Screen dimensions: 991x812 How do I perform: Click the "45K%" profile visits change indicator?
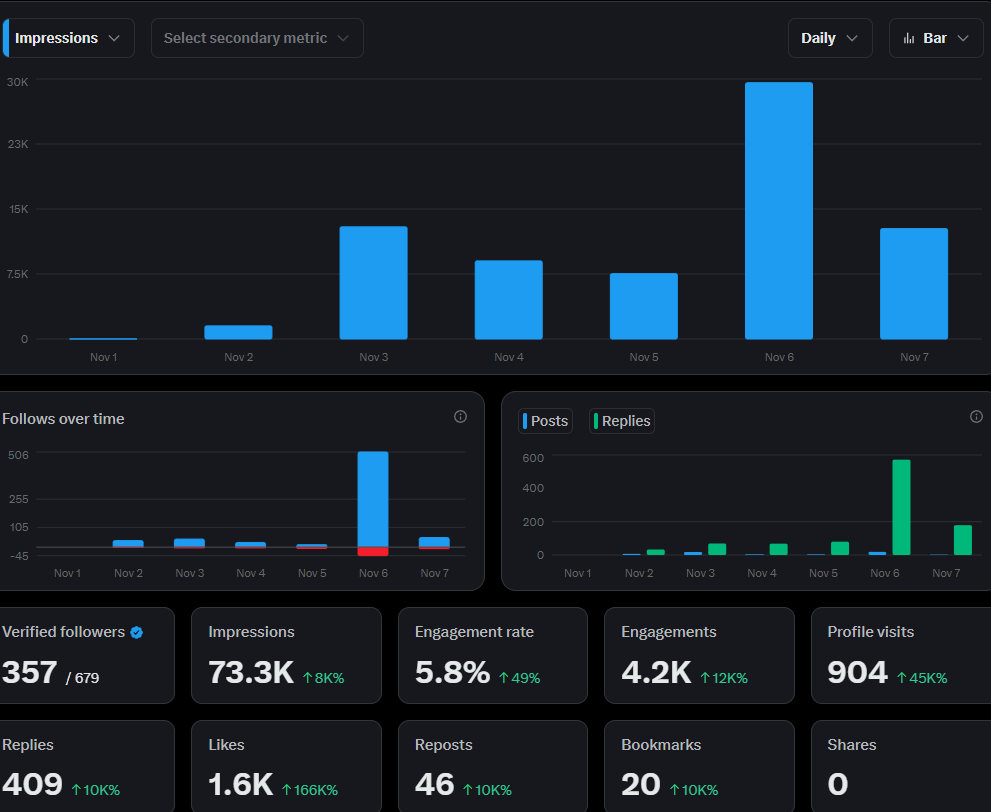[922, 678]
